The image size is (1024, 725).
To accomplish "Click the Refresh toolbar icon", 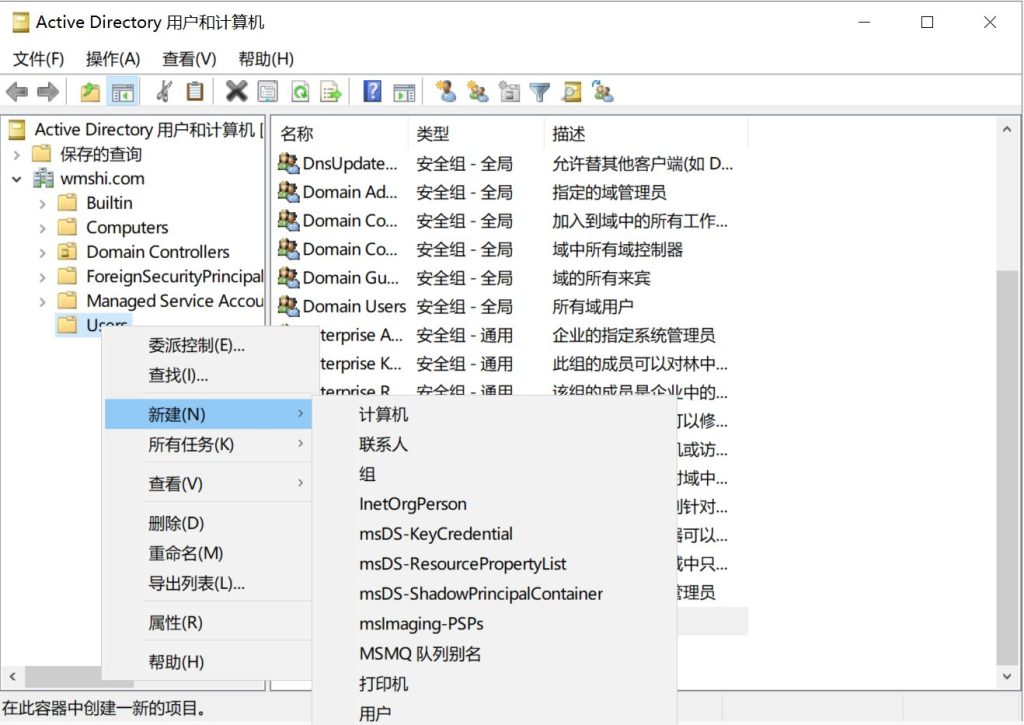I will point(299,92).
